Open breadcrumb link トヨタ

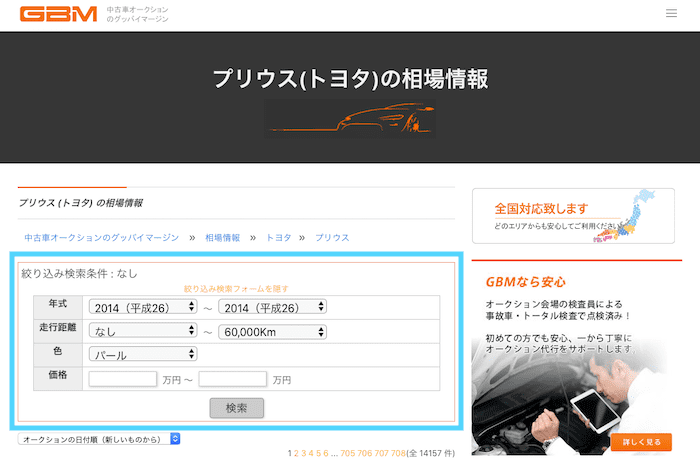point(279,238)
